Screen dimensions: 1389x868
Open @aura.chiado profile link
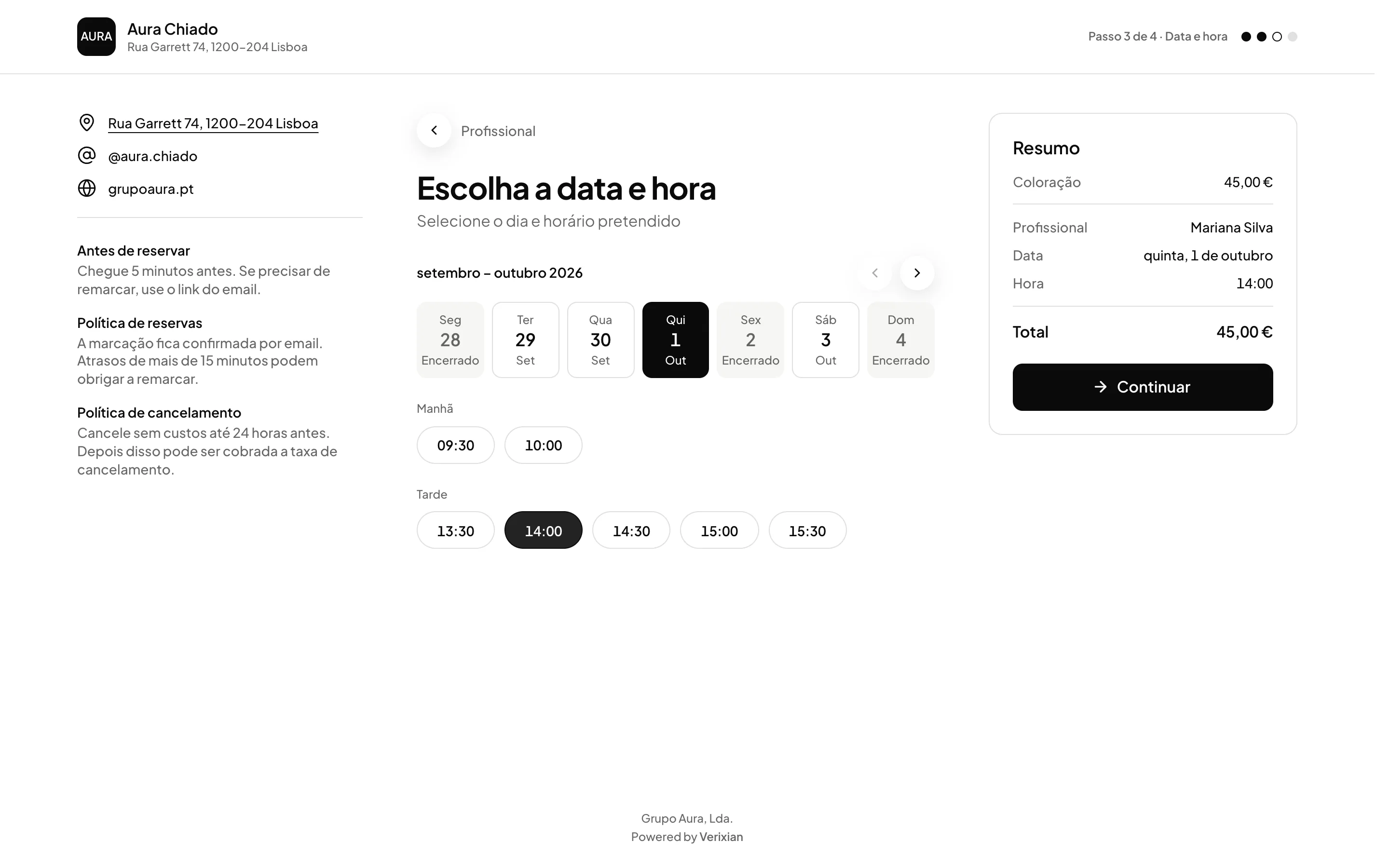pos(153,156)
